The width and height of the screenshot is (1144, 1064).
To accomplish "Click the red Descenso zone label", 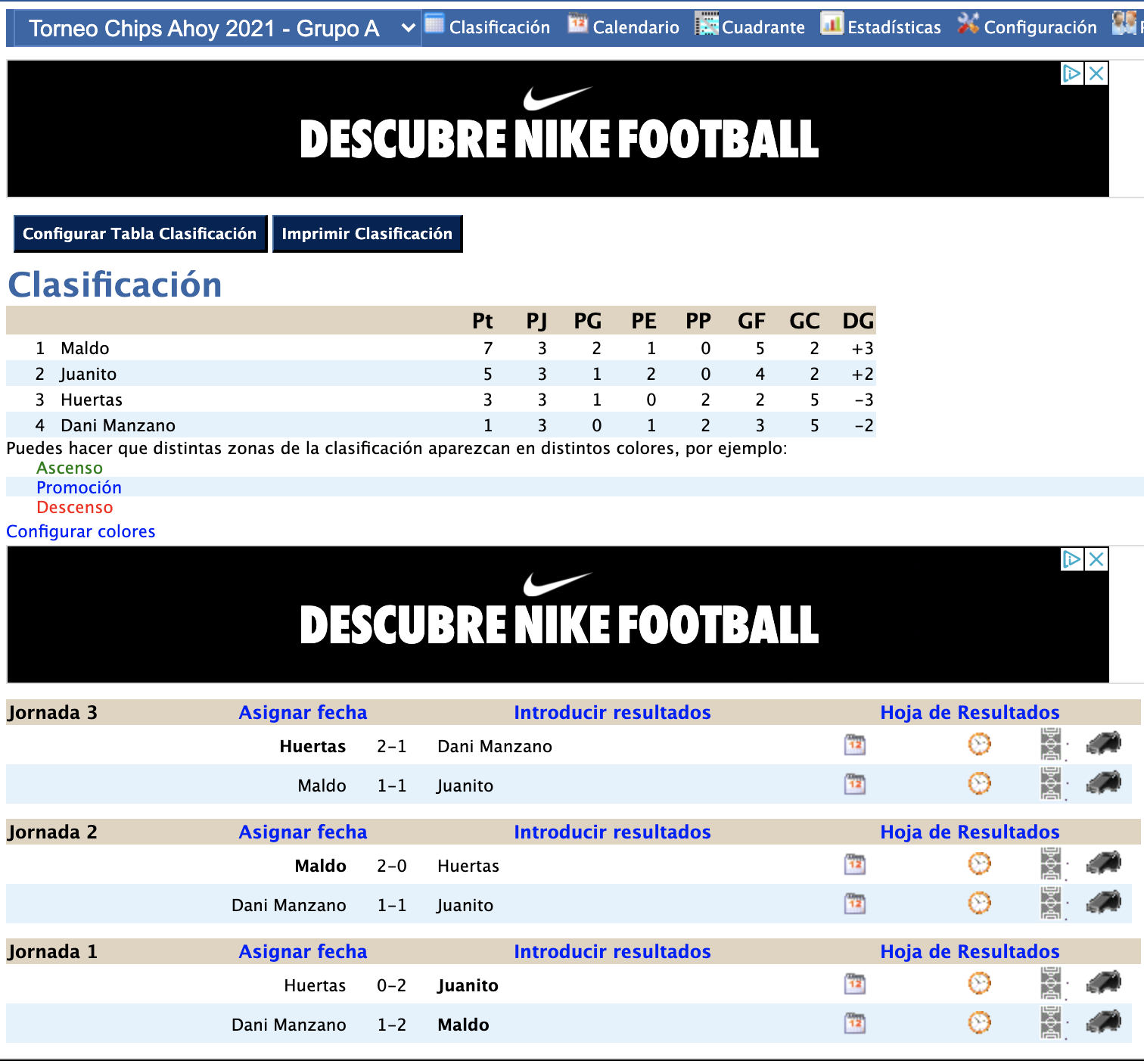I will tap(75, 507).
